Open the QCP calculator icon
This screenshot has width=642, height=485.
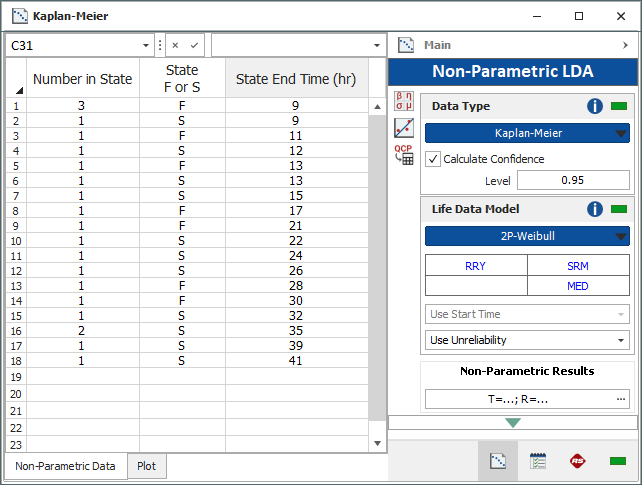click(x=404, y=155)
